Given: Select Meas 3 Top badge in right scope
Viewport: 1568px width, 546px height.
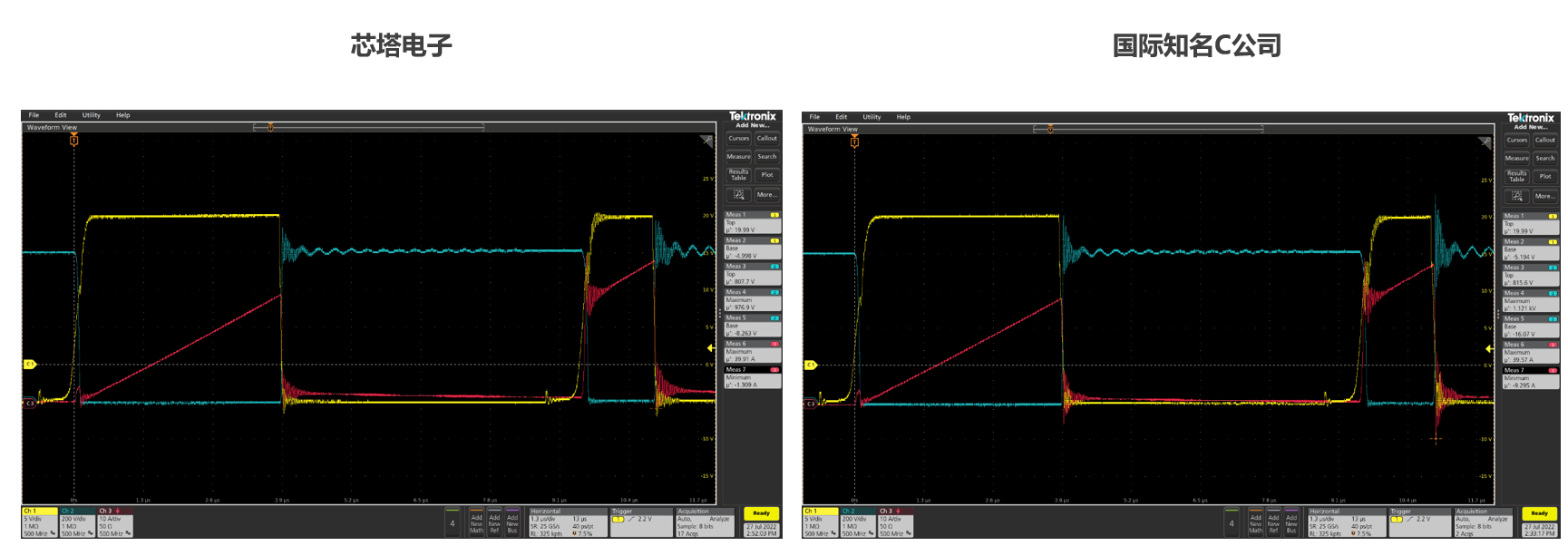Looking at the screenshot, I should click(1531, 276).
